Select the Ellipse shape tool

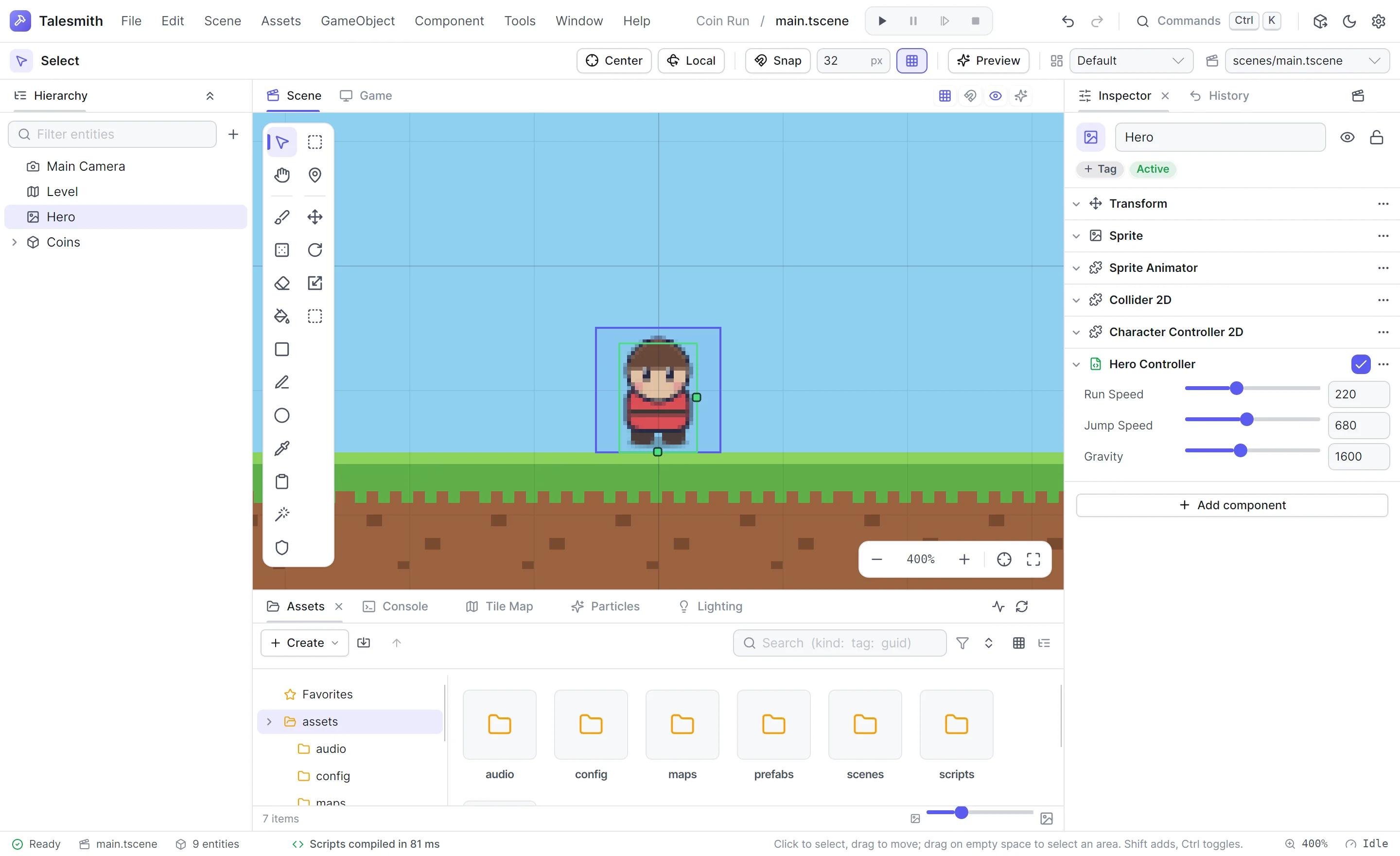(282, 415)
